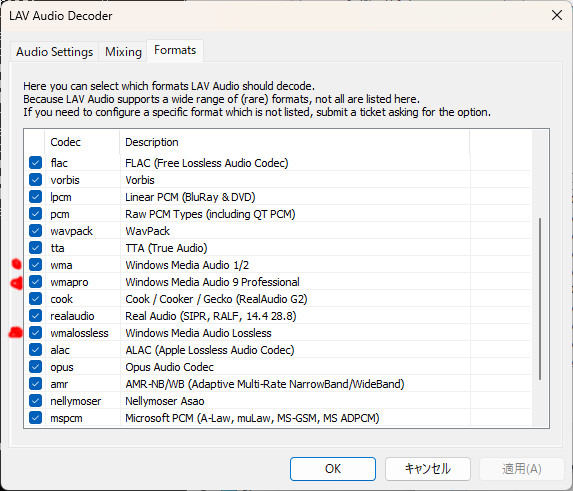
Task: Uncheck the realaudio codec checkbox
Action: point(35,316)
